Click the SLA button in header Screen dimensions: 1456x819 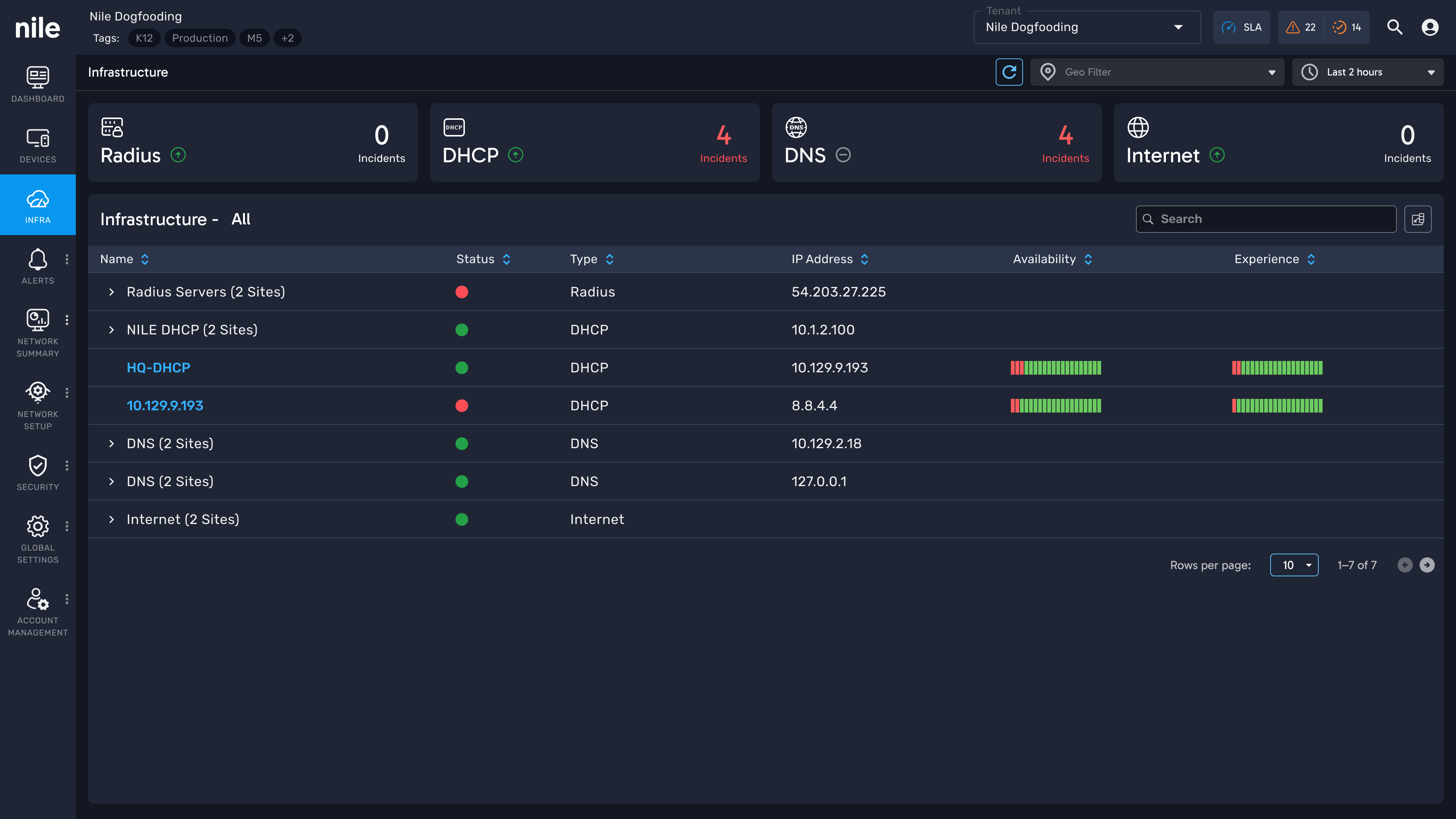1241,27
